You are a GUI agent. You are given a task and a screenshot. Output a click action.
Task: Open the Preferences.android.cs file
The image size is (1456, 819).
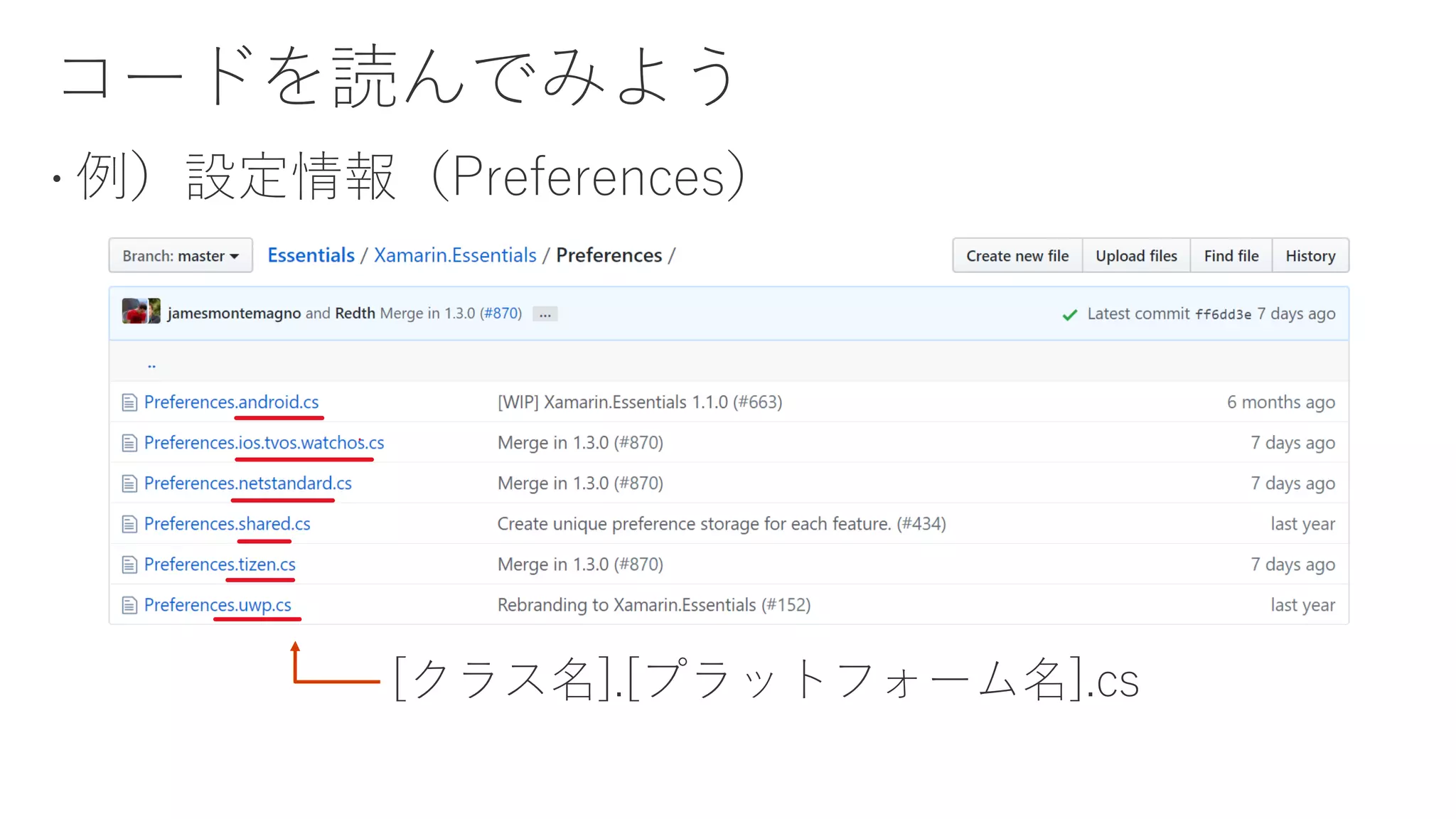[231, 402]
